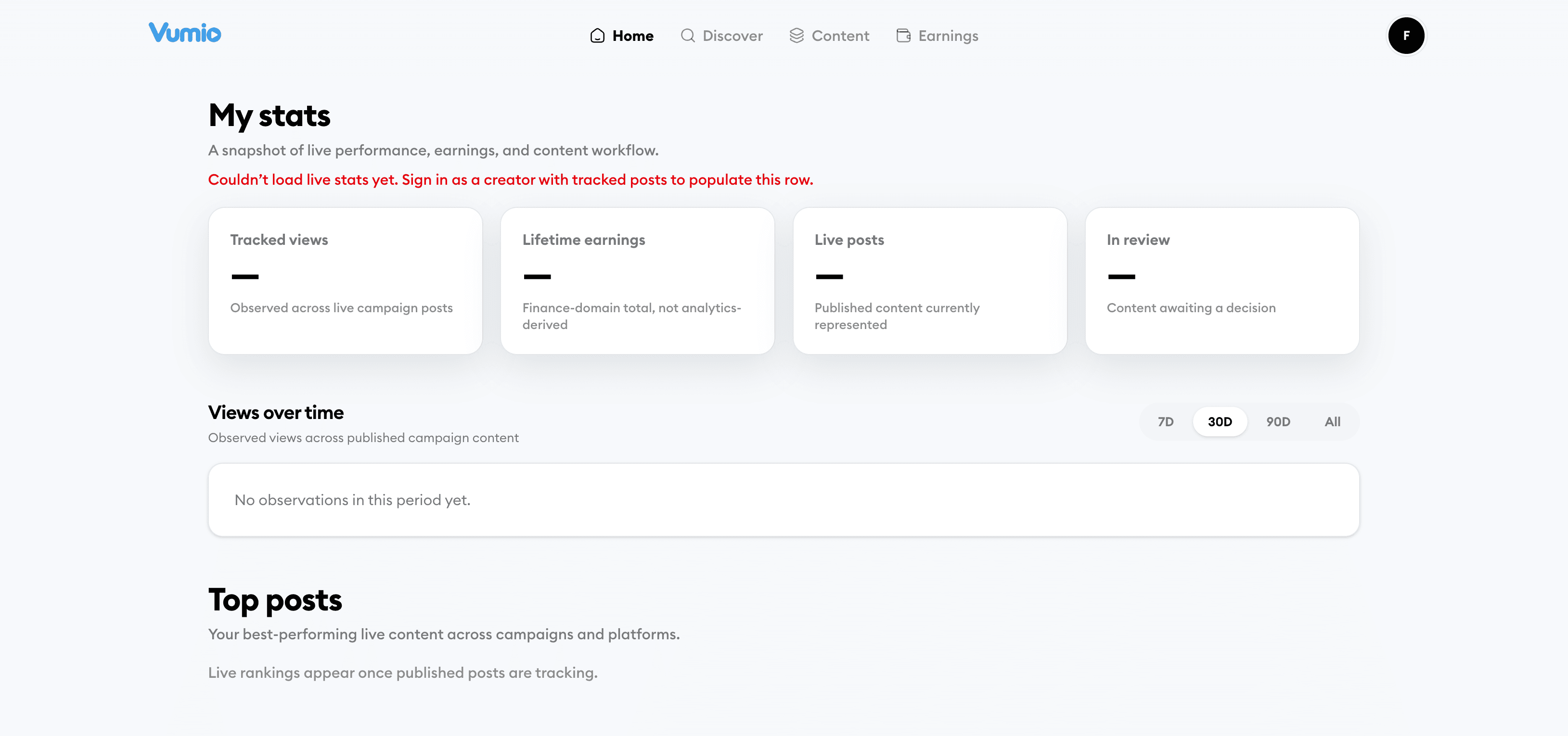Image resolution: width=1568 pixels, height=736 pixels.
Task: Select the All time range
Action: tap(1333, 421)
